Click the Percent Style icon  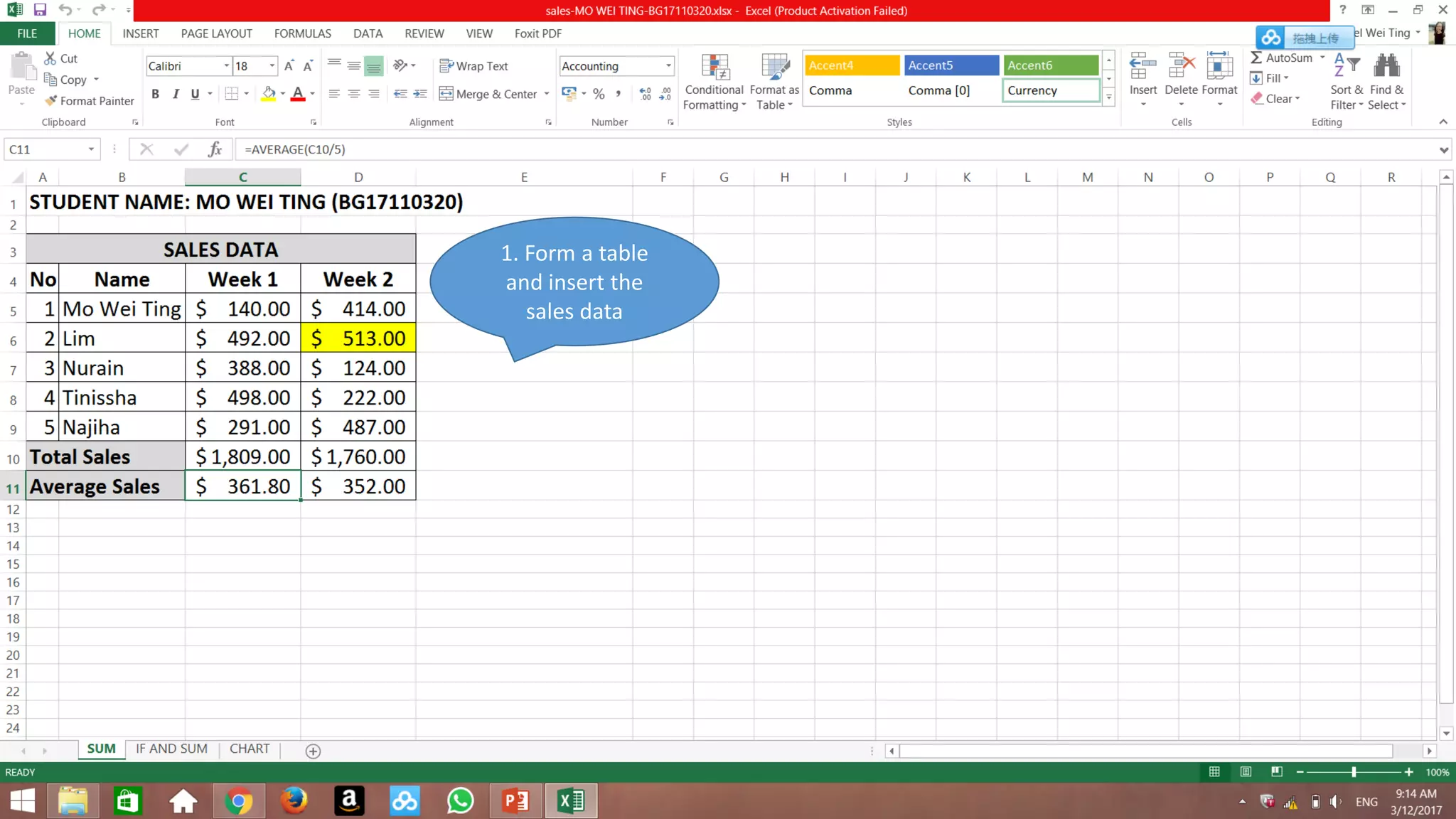(599, 94)
